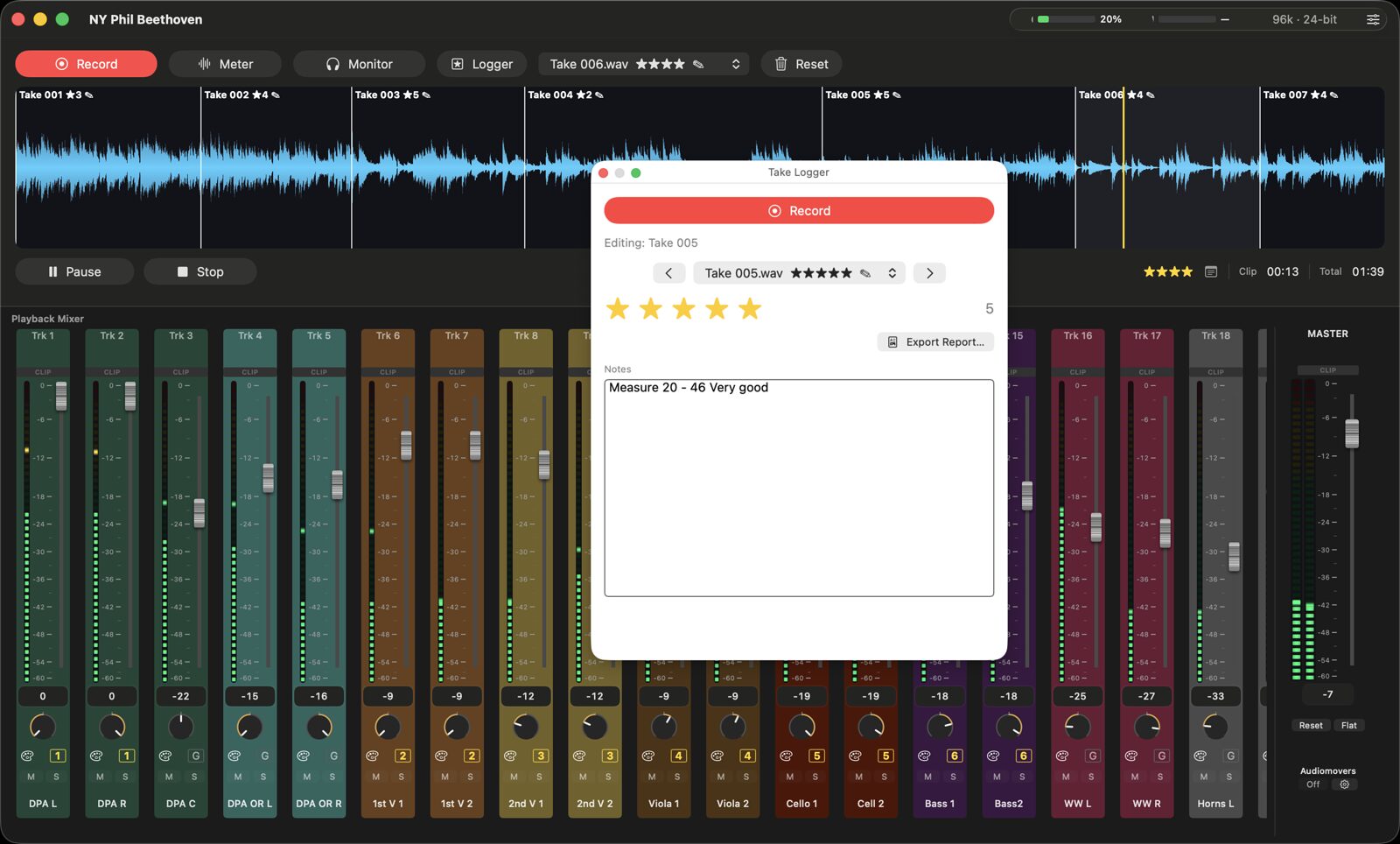Open color palette for Cello 1 track
The height and width of the screenshot is (844, 1400).
[786, 756]
